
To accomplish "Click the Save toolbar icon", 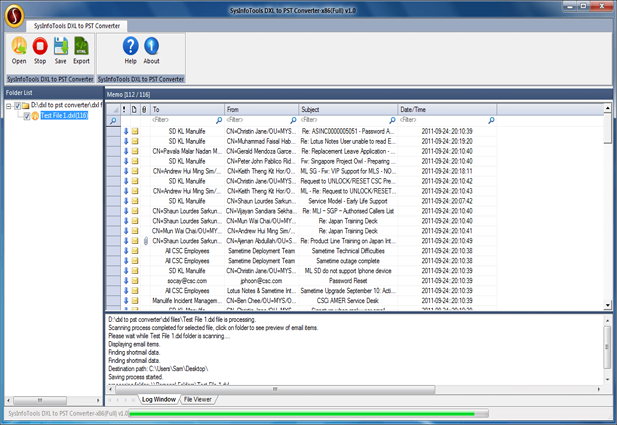I will point(61,50).
